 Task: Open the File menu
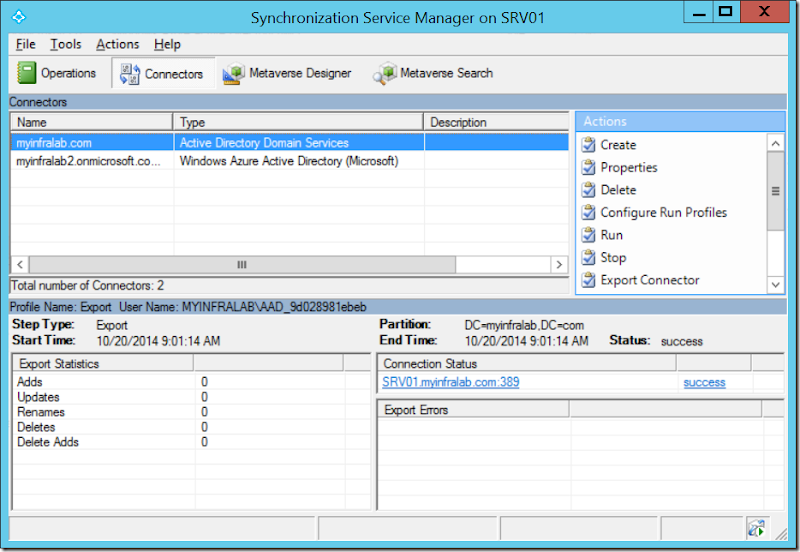[26, 44]
